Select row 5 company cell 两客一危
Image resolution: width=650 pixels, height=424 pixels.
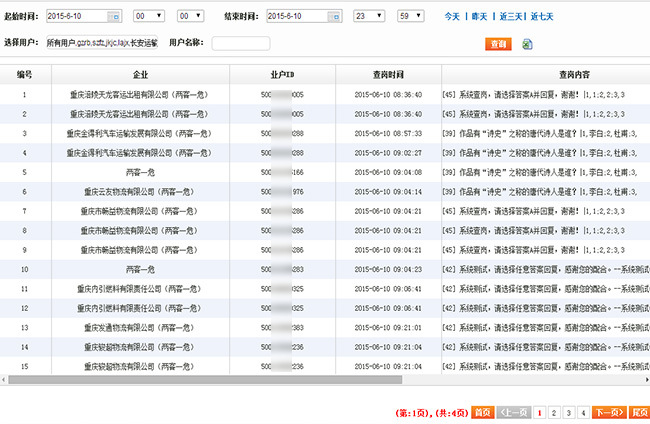pos(140,172)
